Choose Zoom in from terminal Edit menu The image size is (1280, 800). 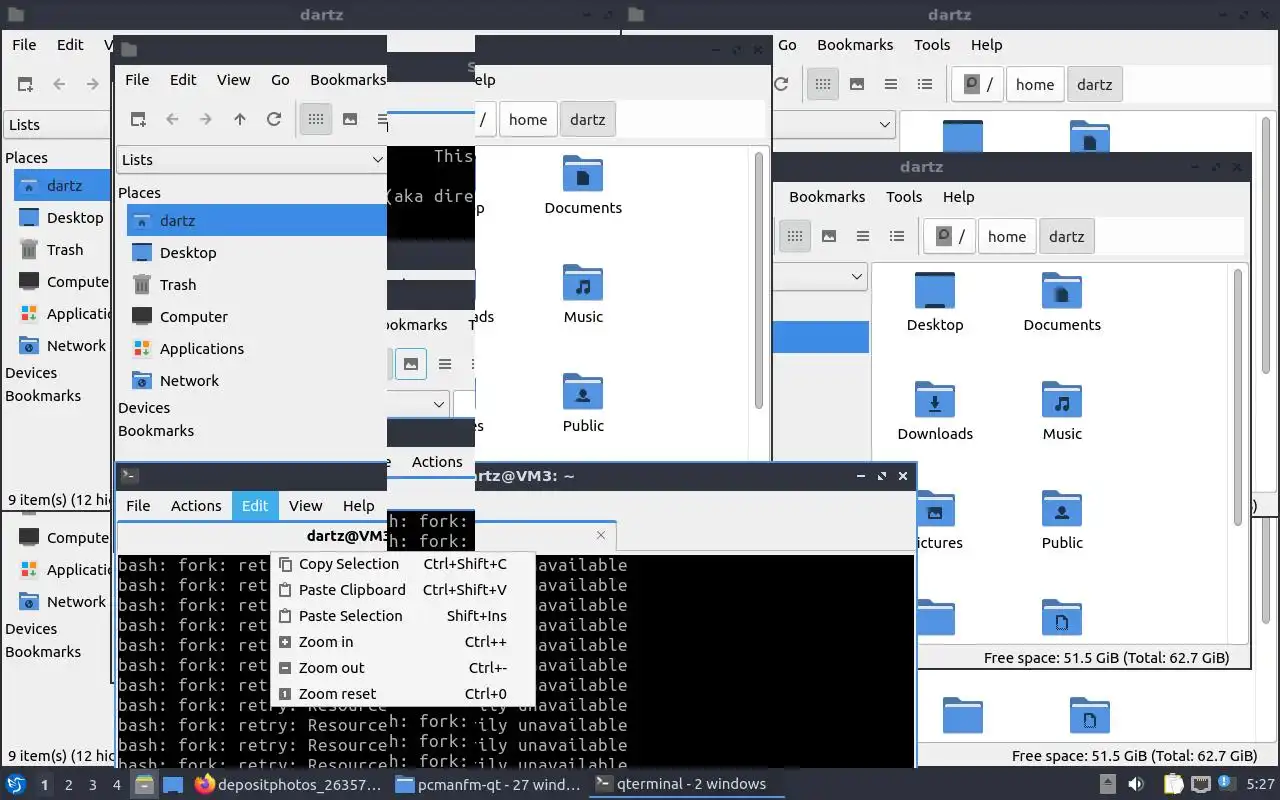403,642
